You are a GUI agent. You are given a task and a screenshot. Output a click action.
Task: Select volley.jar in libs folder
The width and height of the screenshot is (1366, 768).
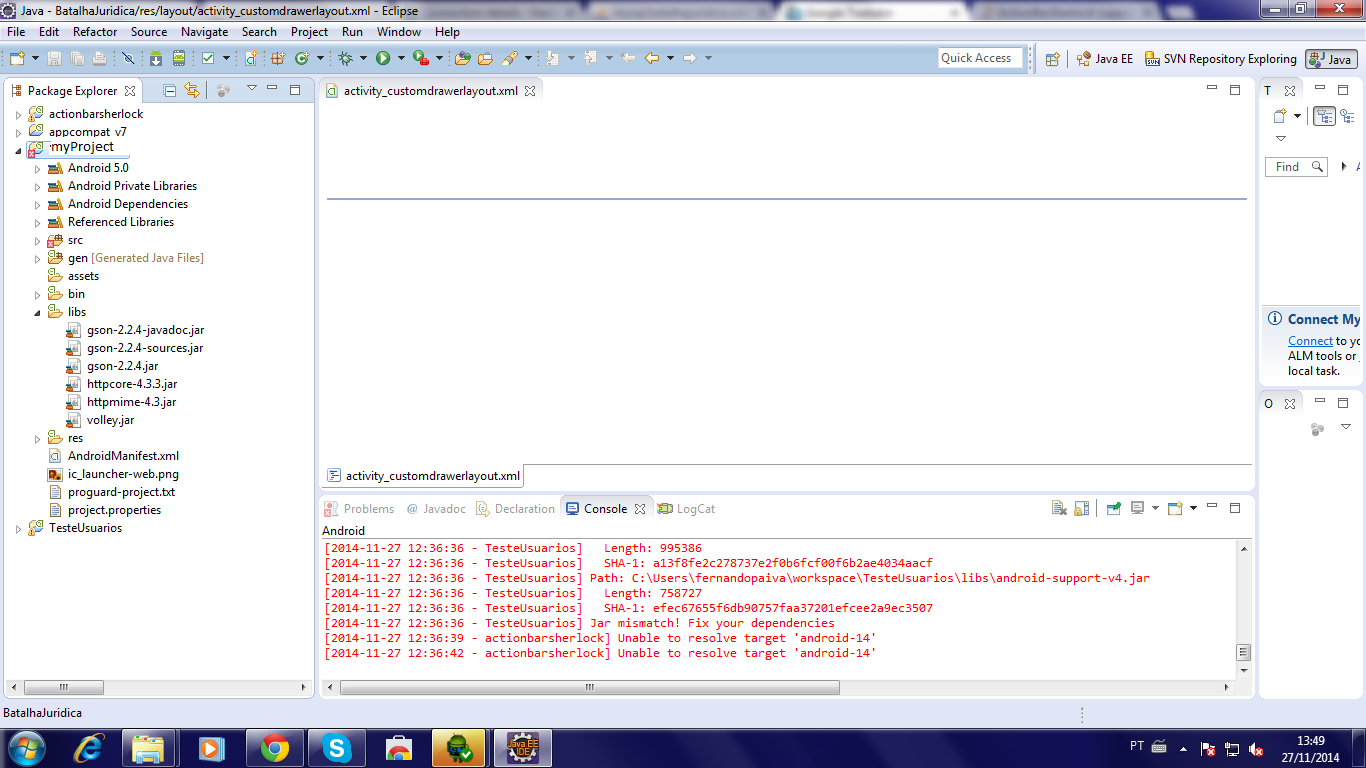(x=110, y=420)
